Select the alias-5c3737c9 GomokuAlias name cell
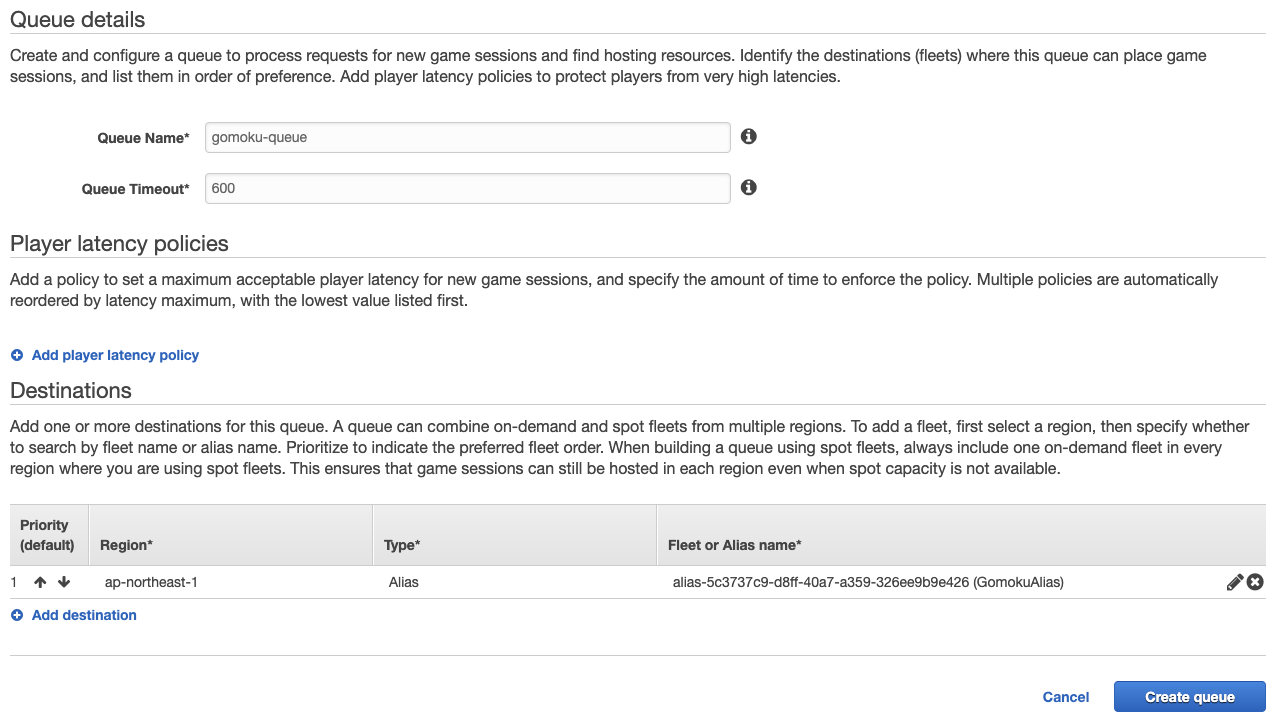Screen dimensions: 1276x719 coord(868,582)
